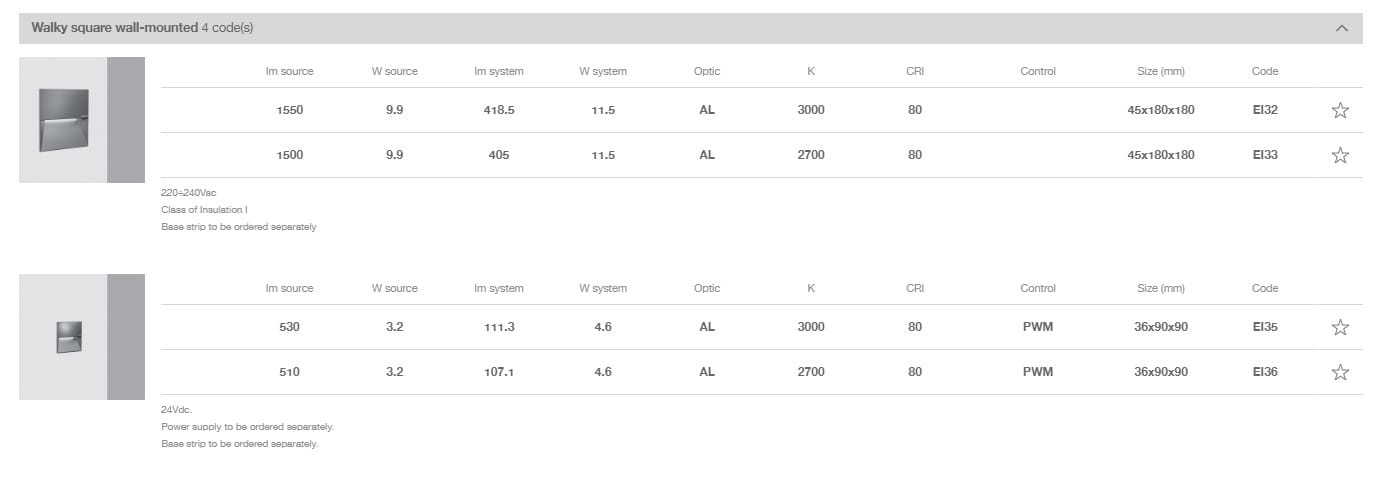Click the Walky square wall-mounted header title

click(x=114, y=28)
